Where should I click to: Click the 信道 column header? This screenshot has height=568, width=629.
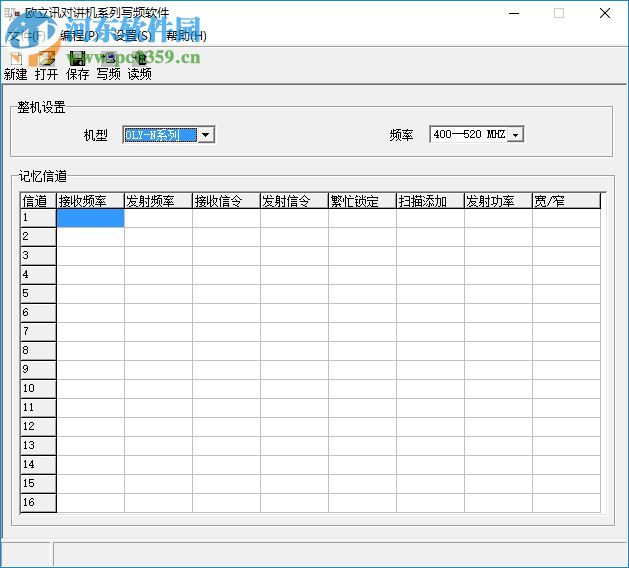point(39,201)
